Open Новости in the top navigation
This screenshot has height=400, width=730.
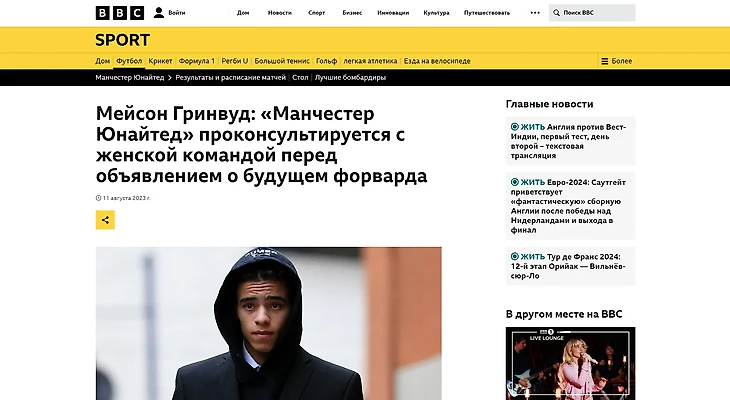point(280,13)
